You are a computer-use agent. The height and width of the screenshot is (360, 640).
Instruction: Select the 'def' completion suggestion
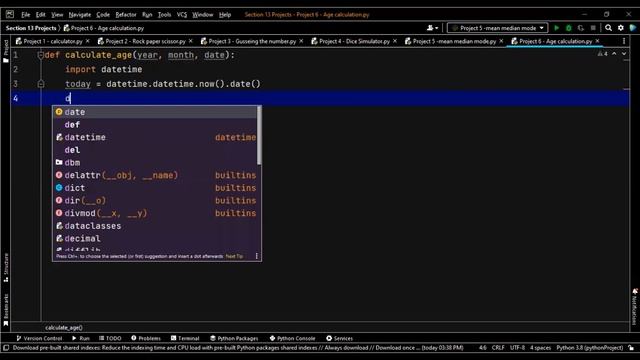[x=155, y=124]
